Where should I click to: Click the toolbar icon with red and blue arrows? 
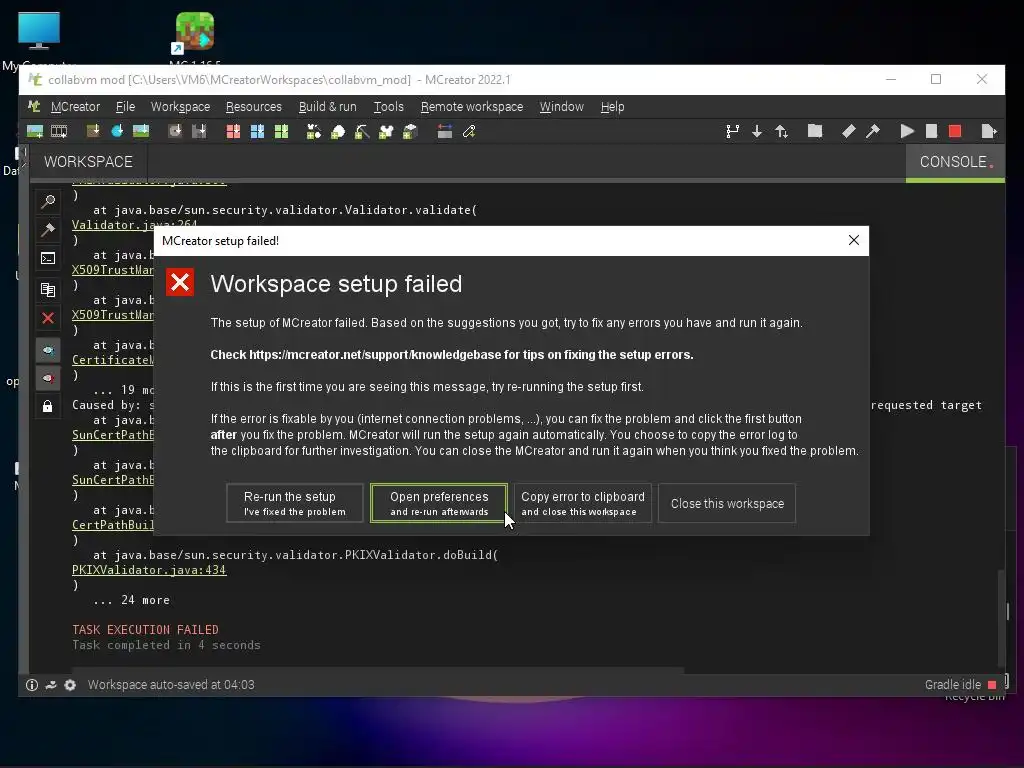(x=445, y=131)
